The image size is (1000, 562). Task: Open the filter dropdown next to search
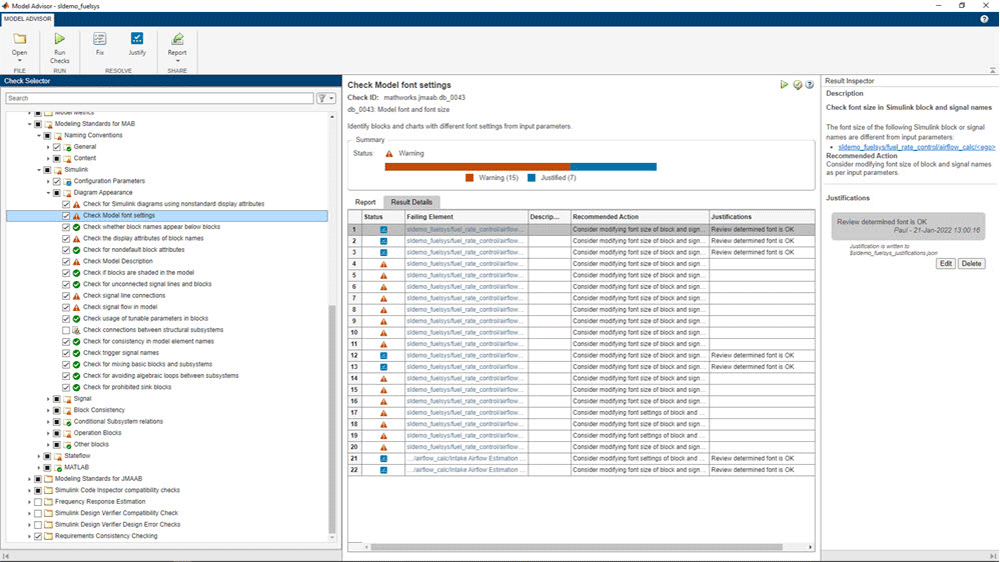tap(325, 99)
